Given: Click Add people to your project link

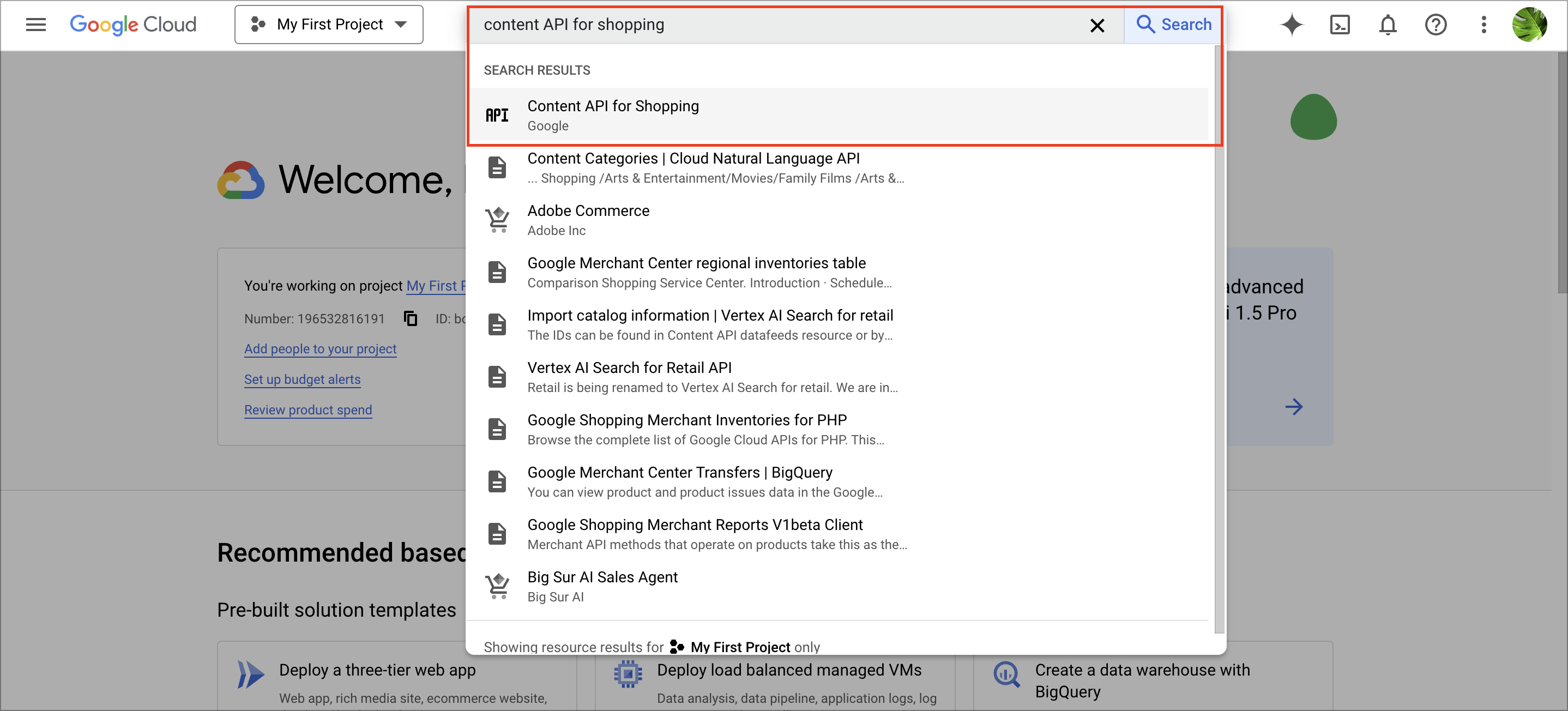Looking at the screenshot, I should (320, 349).
